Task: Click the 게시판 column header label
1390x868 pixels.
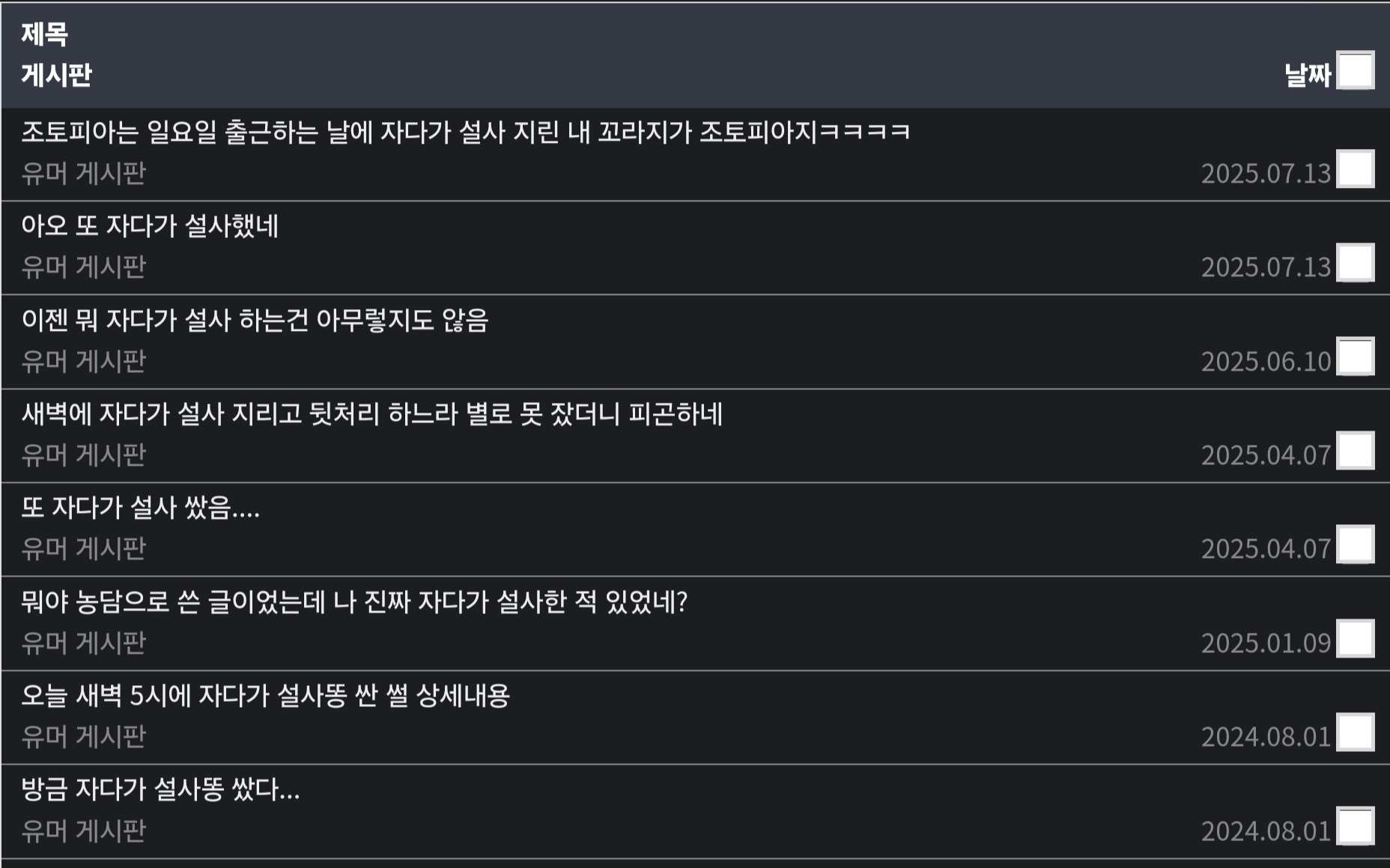Action: tap(56, 75)
